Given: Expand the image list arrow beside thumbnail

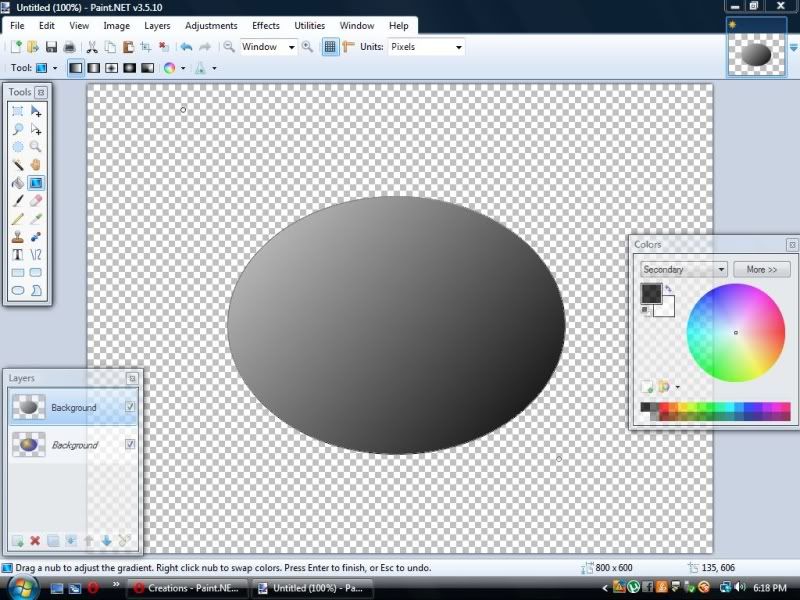Looking at the screenshot, I should [x=793, y=47].
